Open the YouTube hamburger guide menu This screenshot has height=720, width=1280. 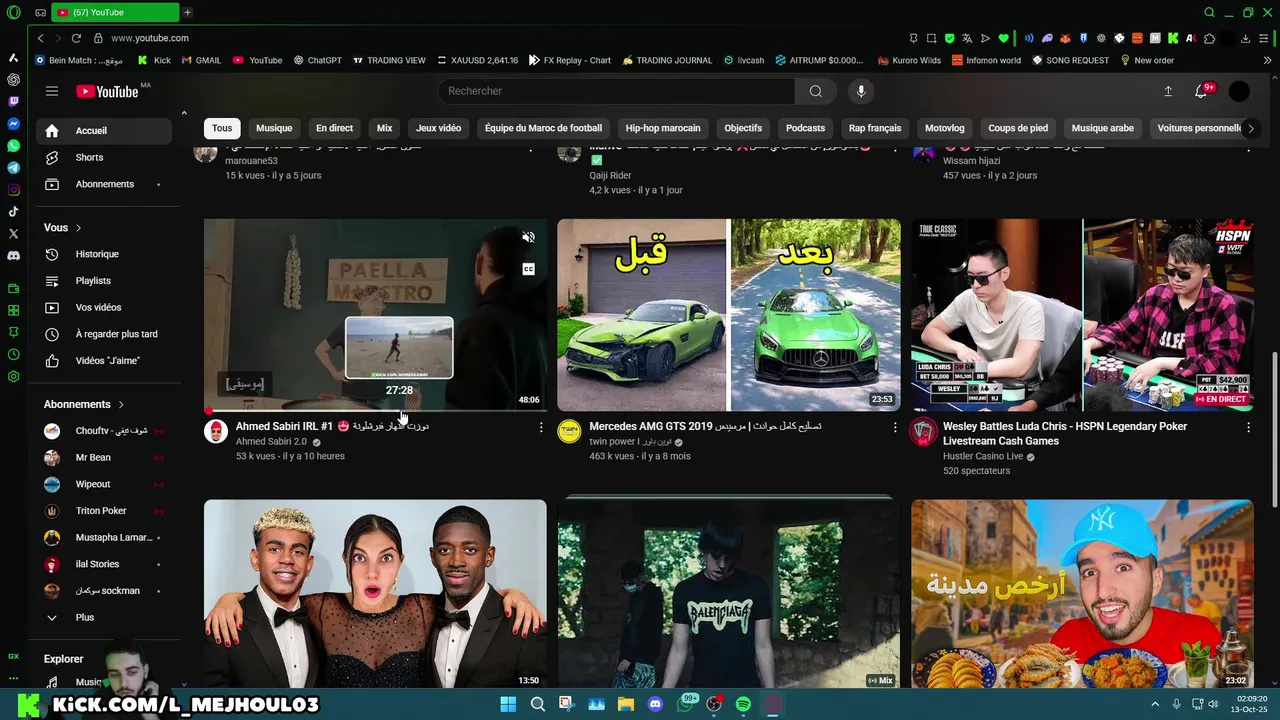[52, 91]
